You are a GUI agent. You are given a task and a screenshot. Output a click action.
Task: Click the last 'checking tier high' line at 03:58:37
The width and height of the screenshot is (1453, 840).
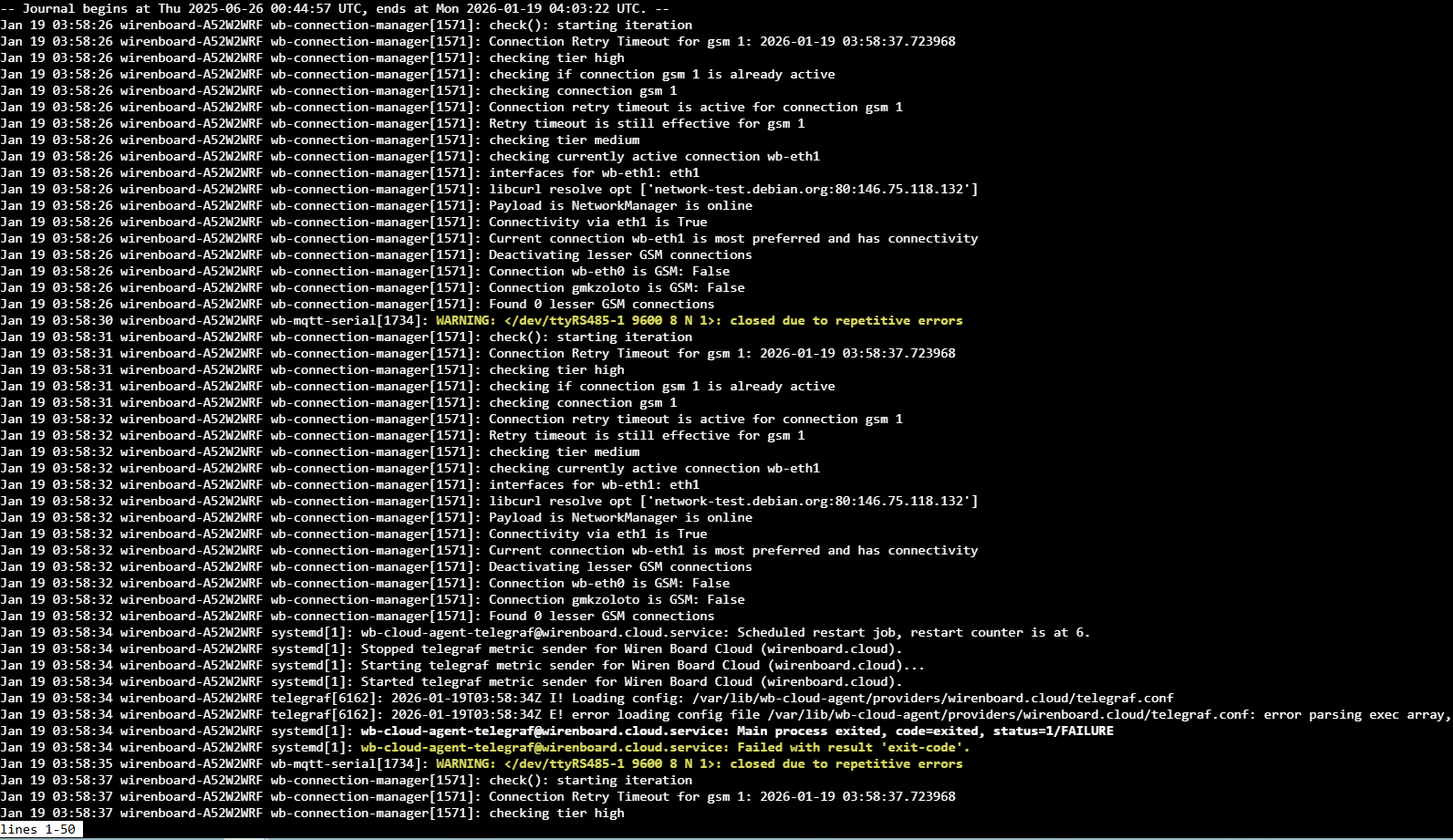(556, 813)
